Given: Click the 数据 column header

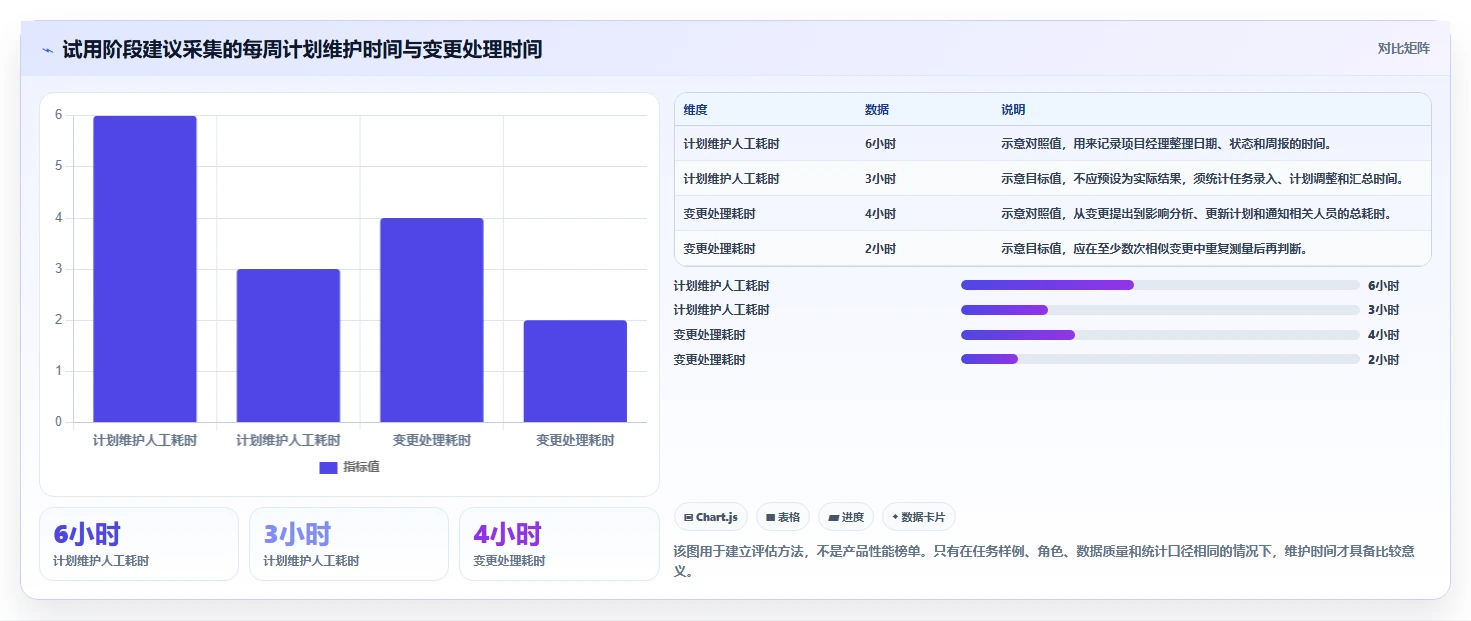Looking at the screenshot, I should pyautogui.click(x=877, y=110).
